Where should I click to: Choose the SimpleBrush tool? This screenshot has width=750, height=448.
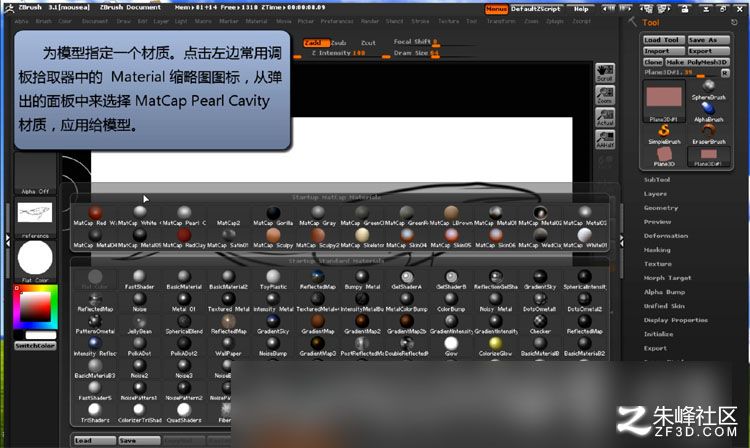point(664,134)
